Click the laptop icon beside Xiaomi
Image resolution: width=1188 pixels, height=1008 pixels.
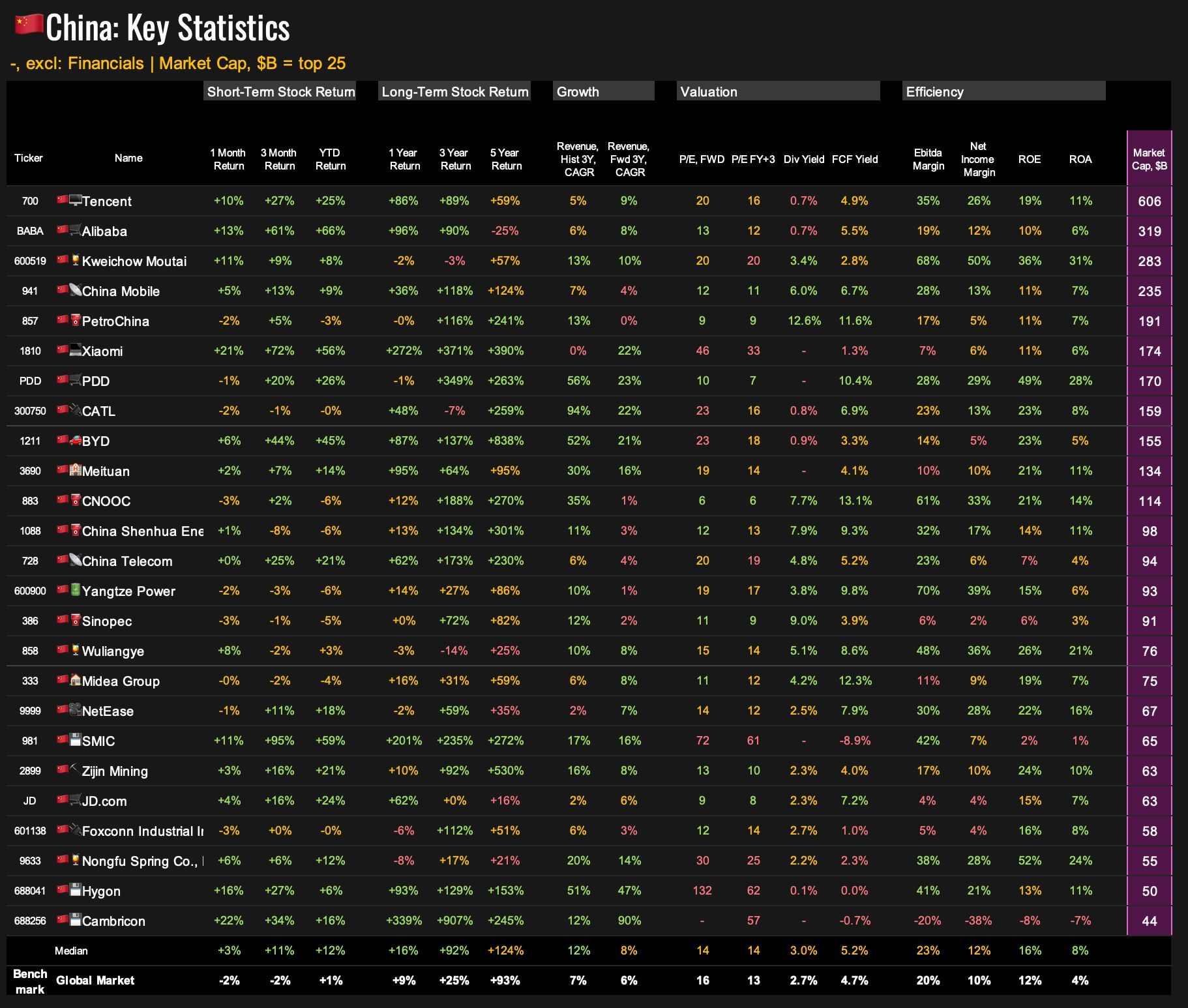[76, 350]
